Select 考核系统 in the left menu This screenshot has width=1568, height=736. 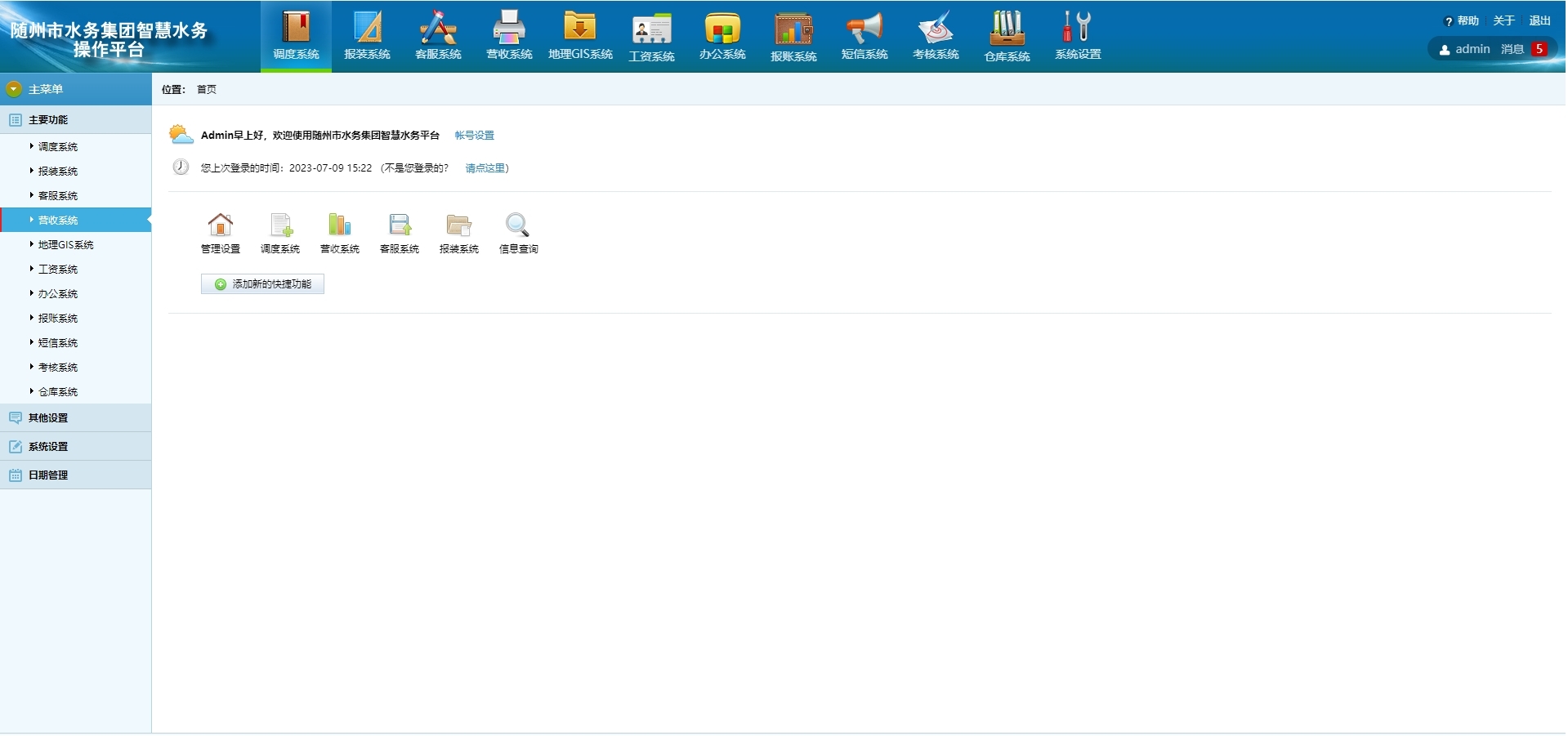pyautogui.click(x=57, y=368)
